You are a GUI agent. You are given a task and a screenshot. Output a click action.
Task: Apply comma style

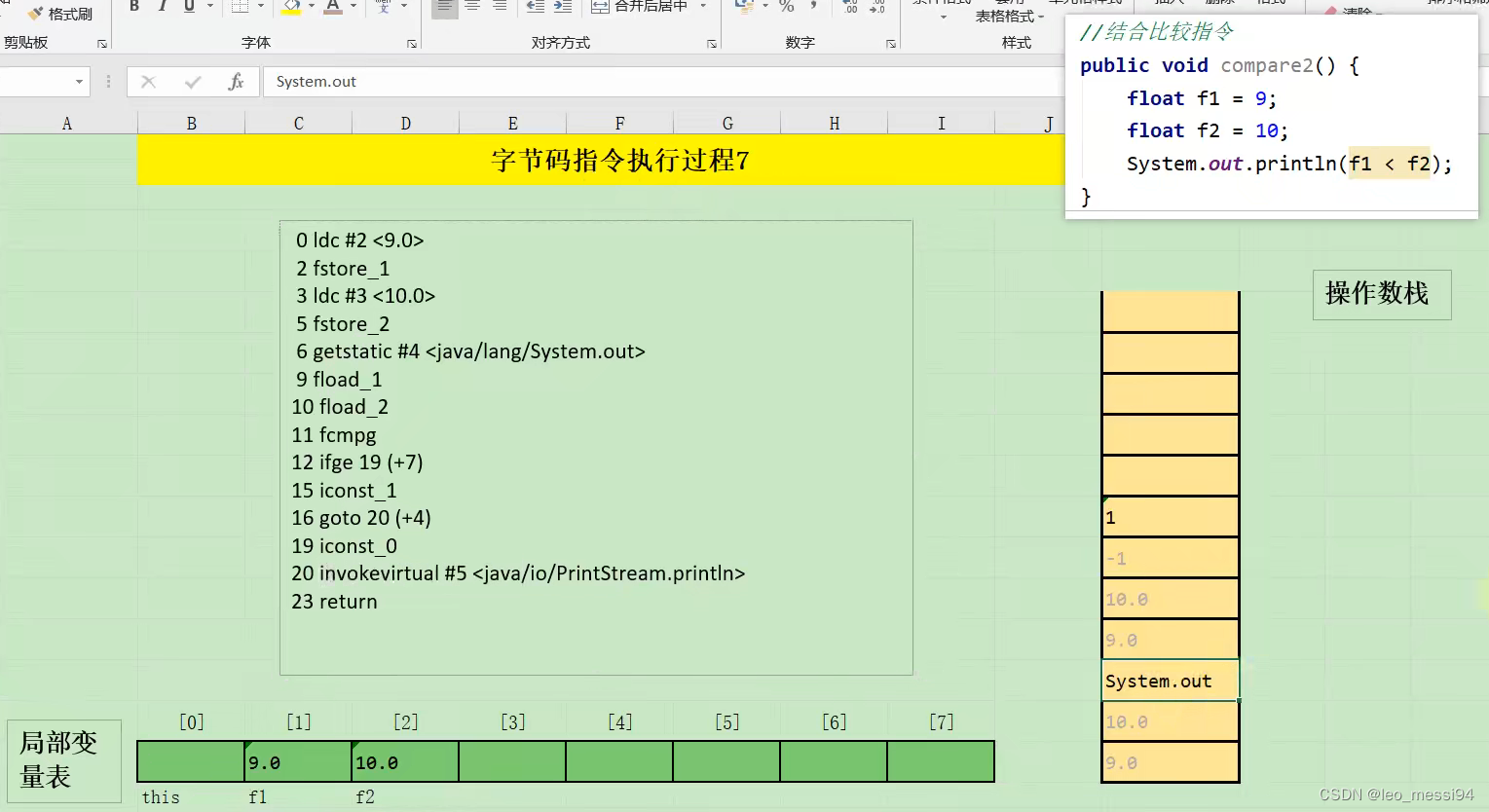813,6
